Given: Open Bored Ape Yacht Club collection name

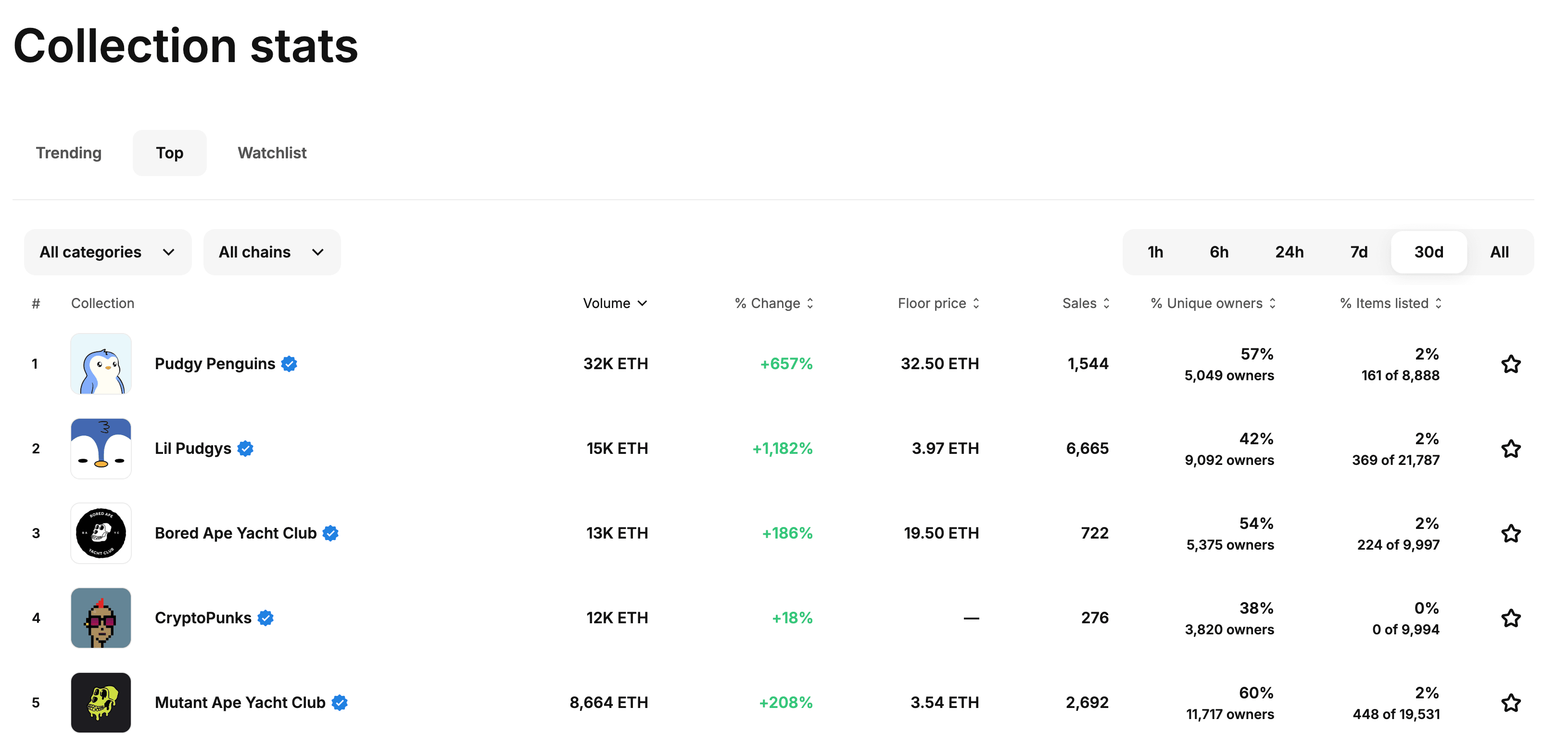Looking at the screenshot, I should coord(236,533).
